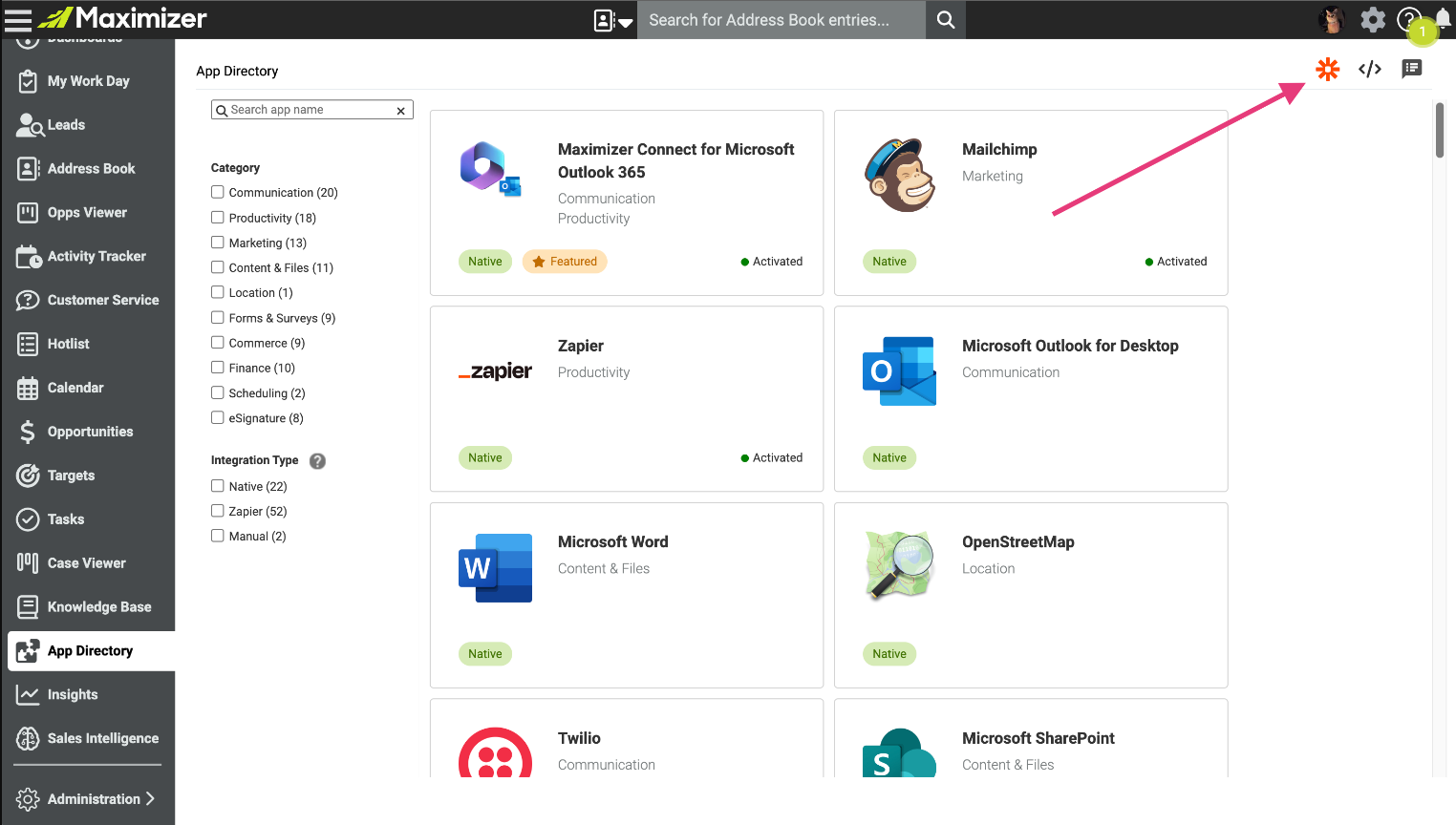Click the Integration Type help icon
The image size is (1456, 825).
click(318, 461)
